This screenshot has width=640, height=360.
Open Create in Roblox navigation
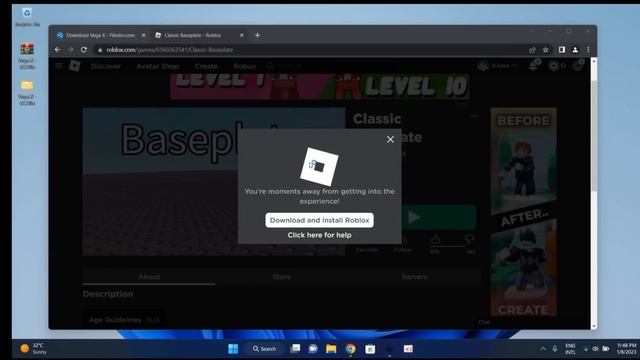coord(206,66)
